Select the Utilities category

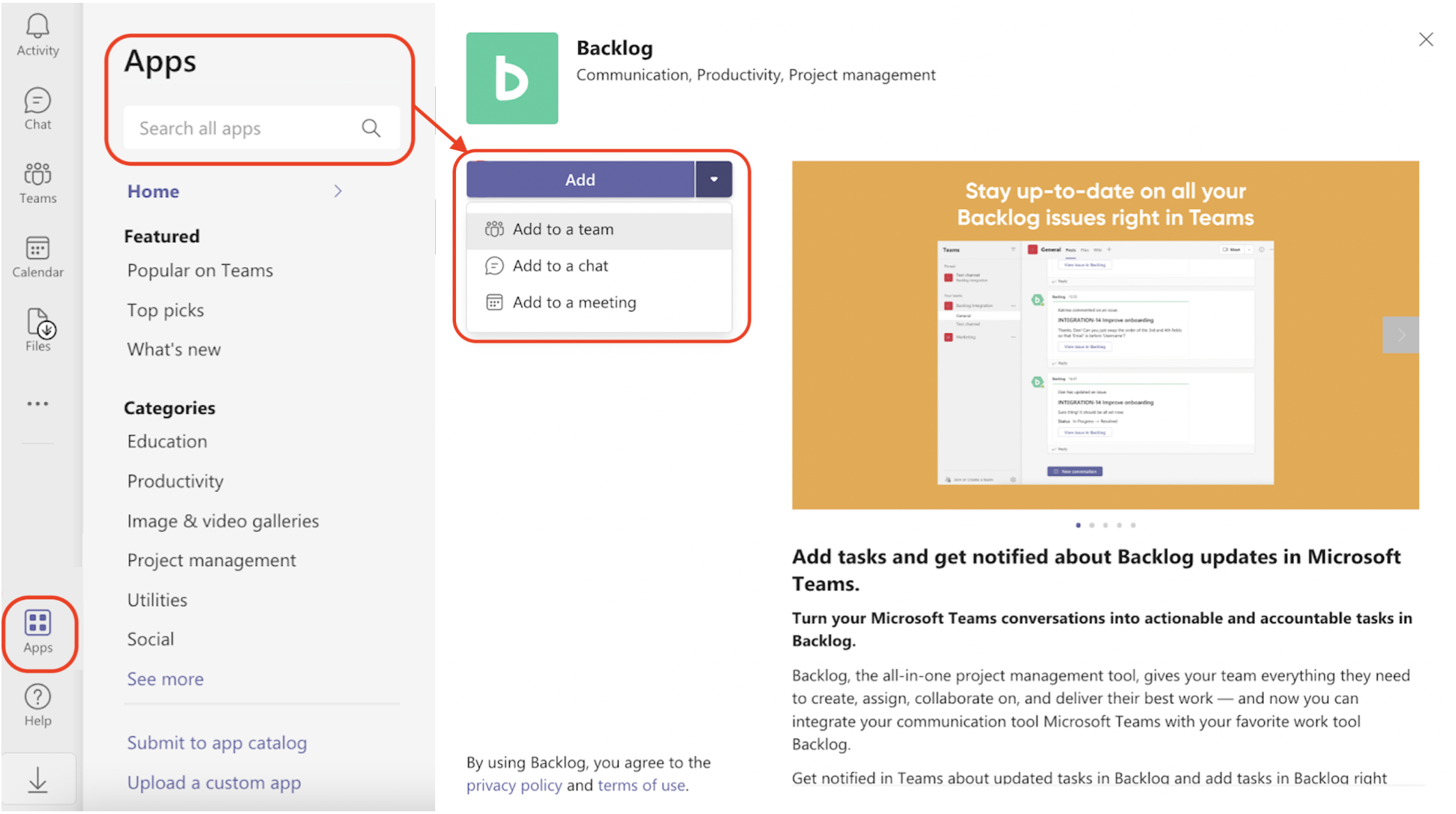(157, 599)
